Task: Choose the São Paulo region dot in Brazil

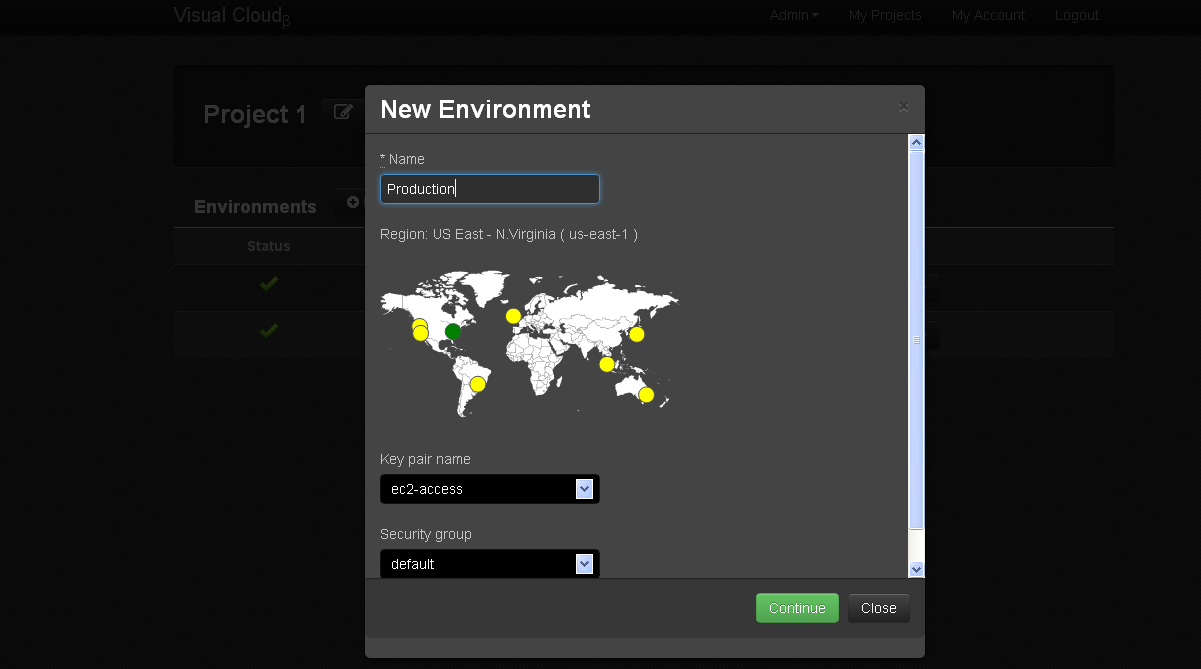Action: [x=478, y=384]
